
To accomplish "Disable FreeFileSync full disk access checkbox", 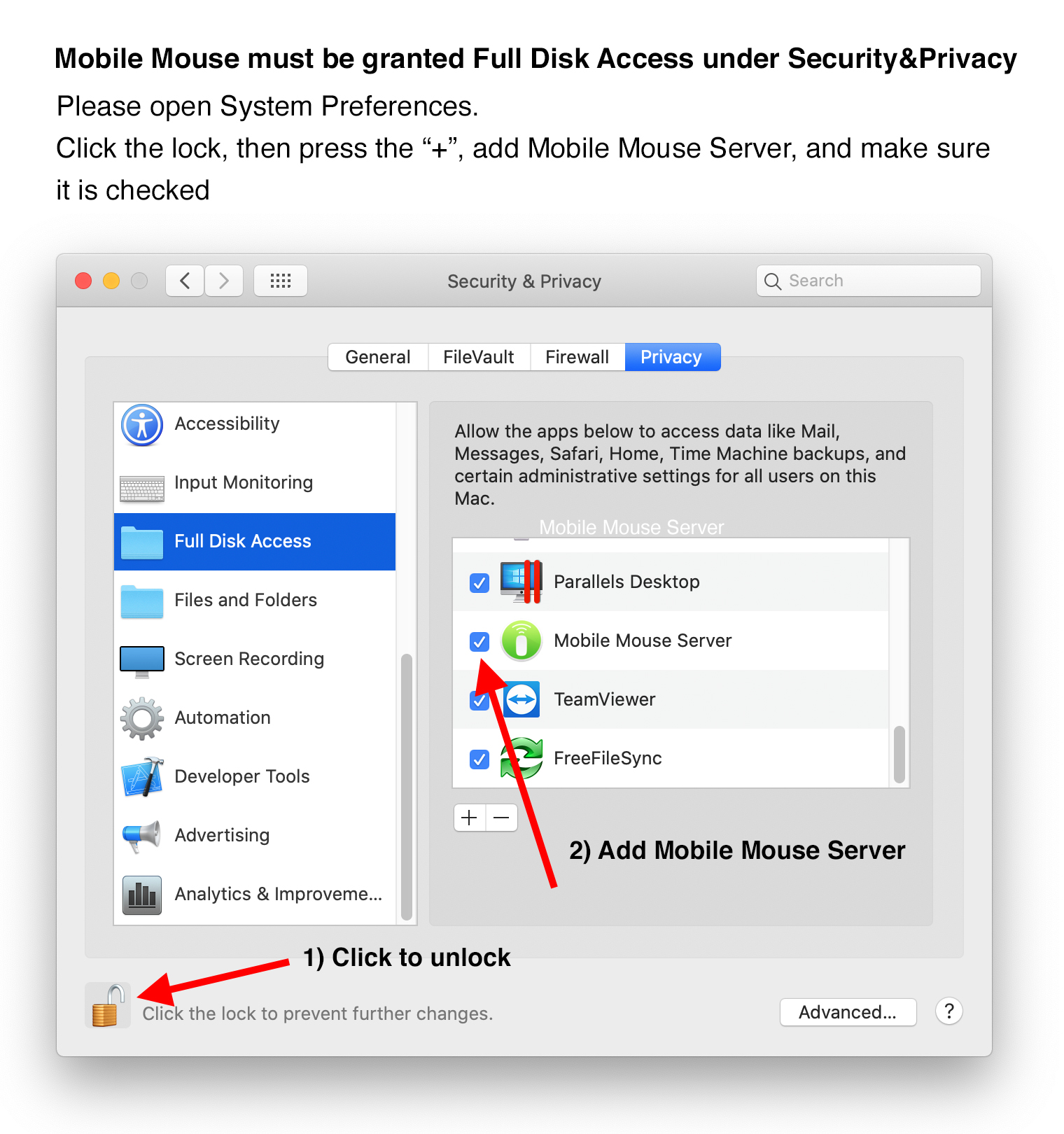I will coord(479,759).
